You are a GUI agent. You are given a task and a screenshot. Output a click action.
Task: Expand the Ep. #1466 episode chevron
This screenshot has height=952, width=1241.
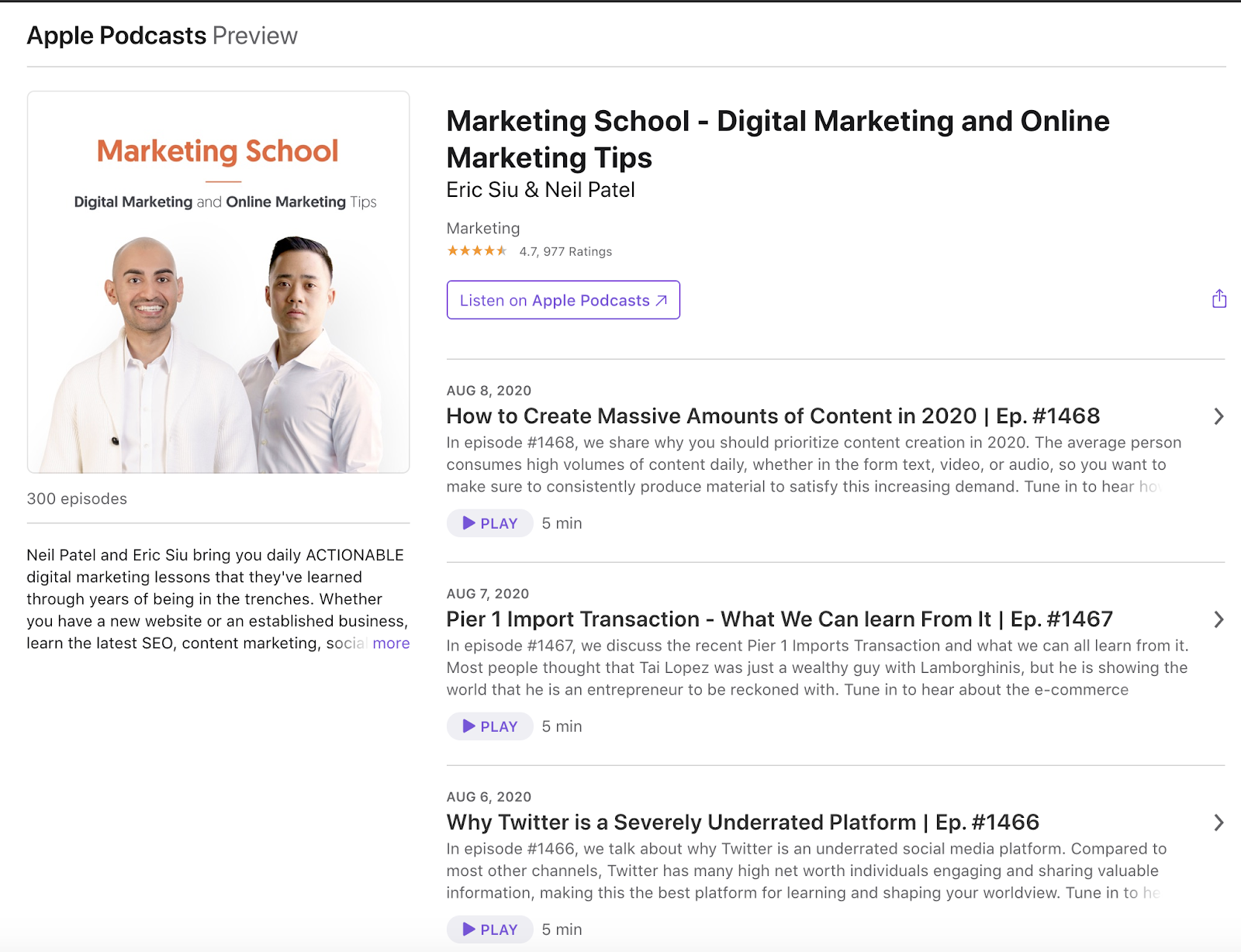[1219, 823]
